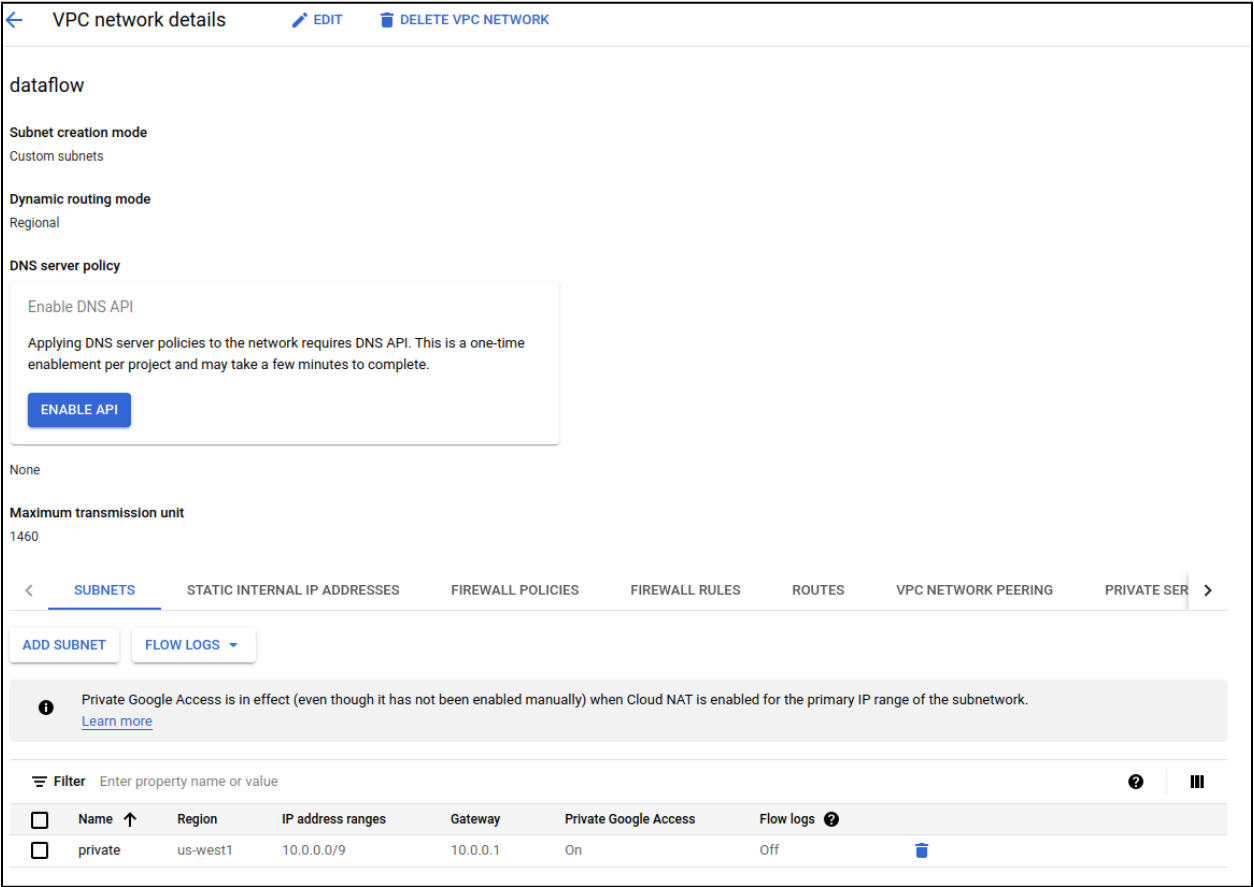Click DELETE VPC NETWORK
This screenshot has height=887, width=1254.
[464, 20]
